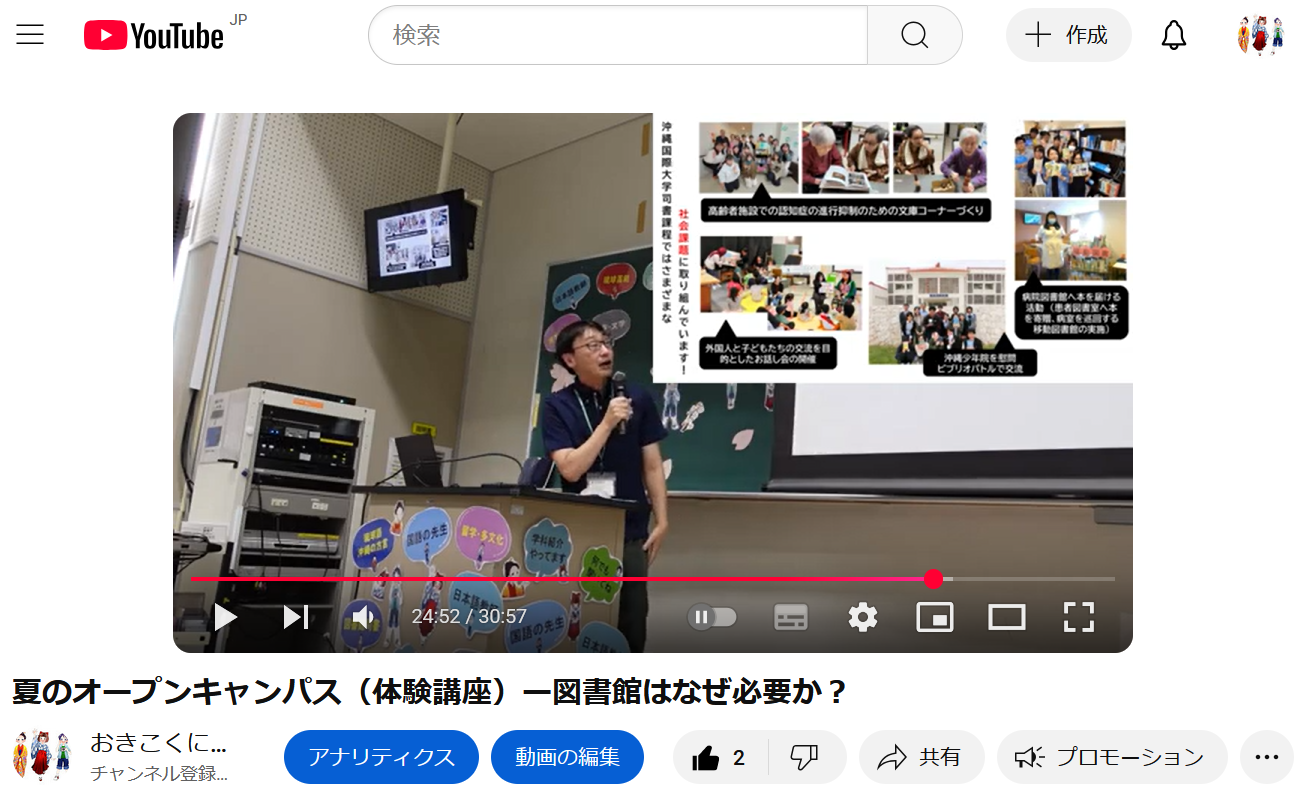The height and width of the screenshot is (801, 1305).
Task: Click the magnifying glass search button
Action: pyautogui.click(x=914, y=36)
